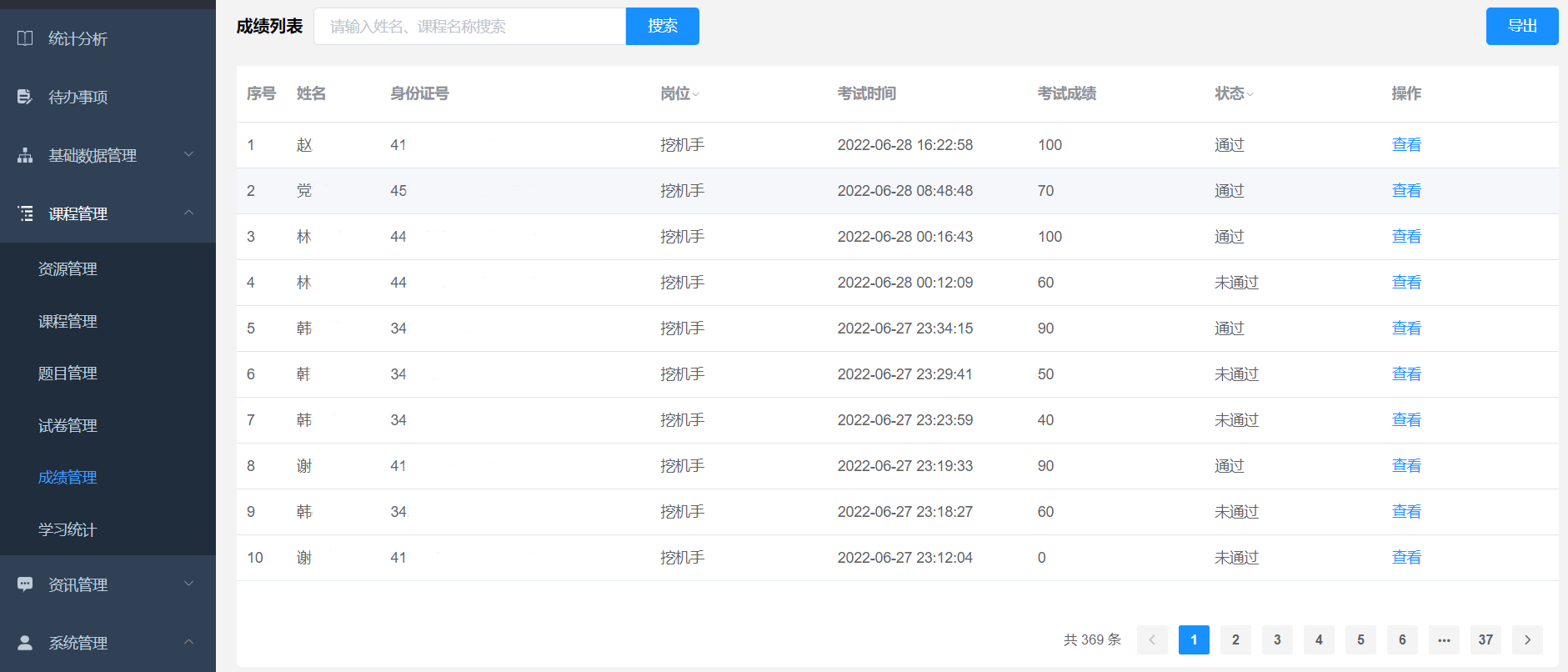
Task: View details with 查看 in row 4
Action: click(1405, 283)
